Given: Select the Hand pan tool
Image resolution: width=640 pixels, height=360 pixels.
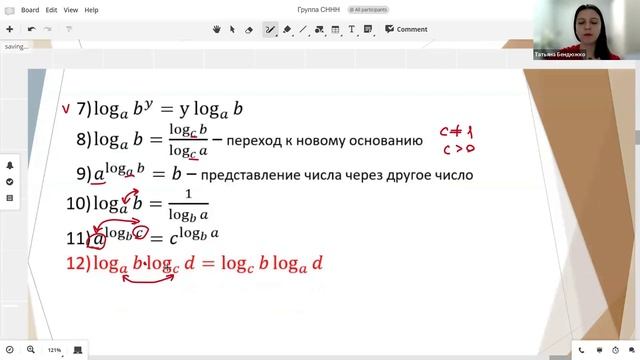Looking at the screenshot, I should [217, 29].
